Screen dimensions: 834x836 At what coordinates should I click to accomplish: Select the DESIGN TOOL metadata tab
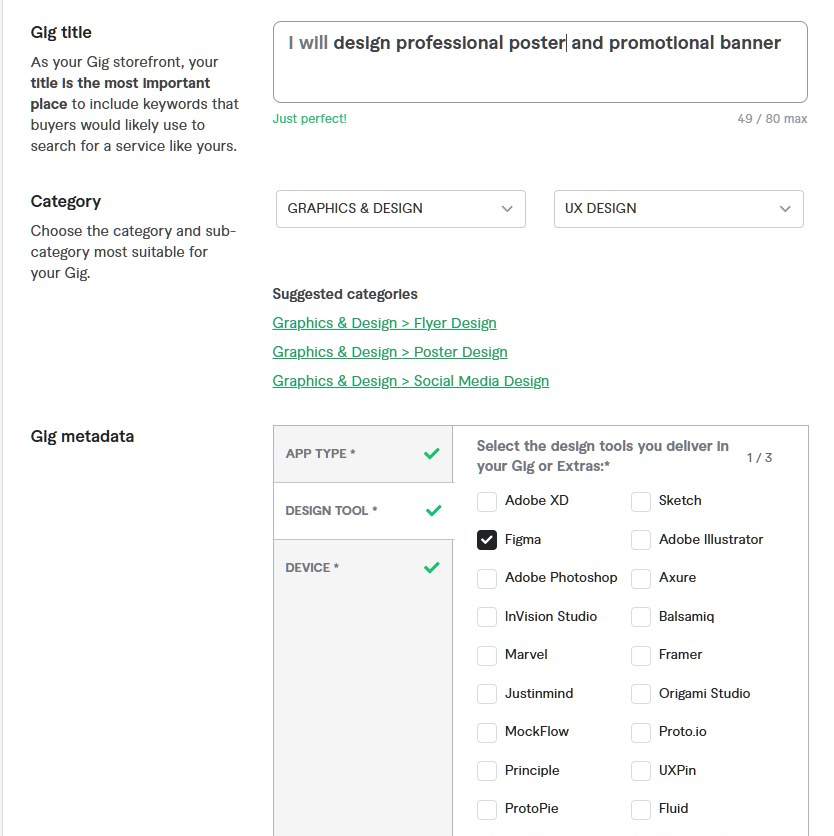[363, 511]
